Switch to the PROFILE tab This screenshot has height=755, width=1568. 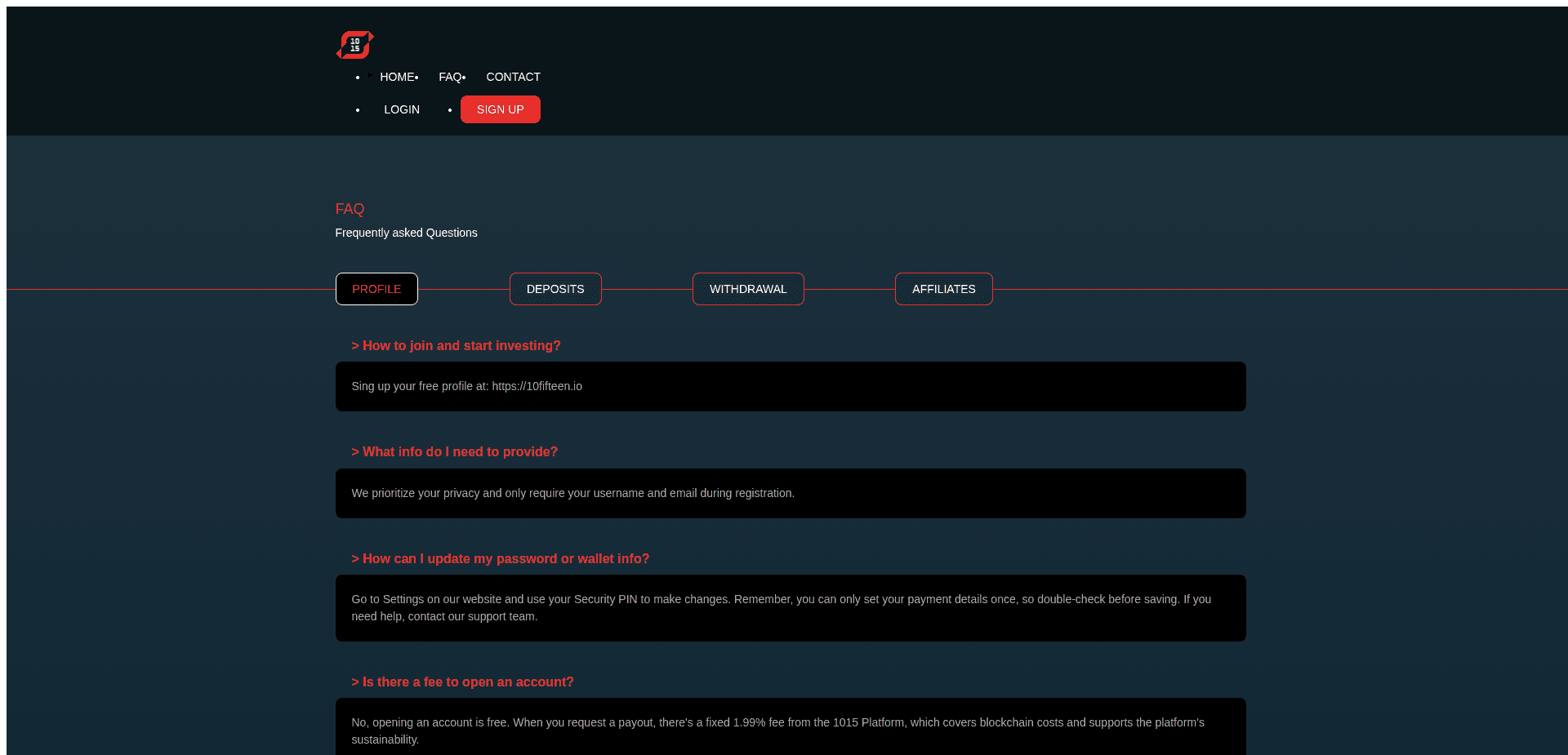point(376,289)
